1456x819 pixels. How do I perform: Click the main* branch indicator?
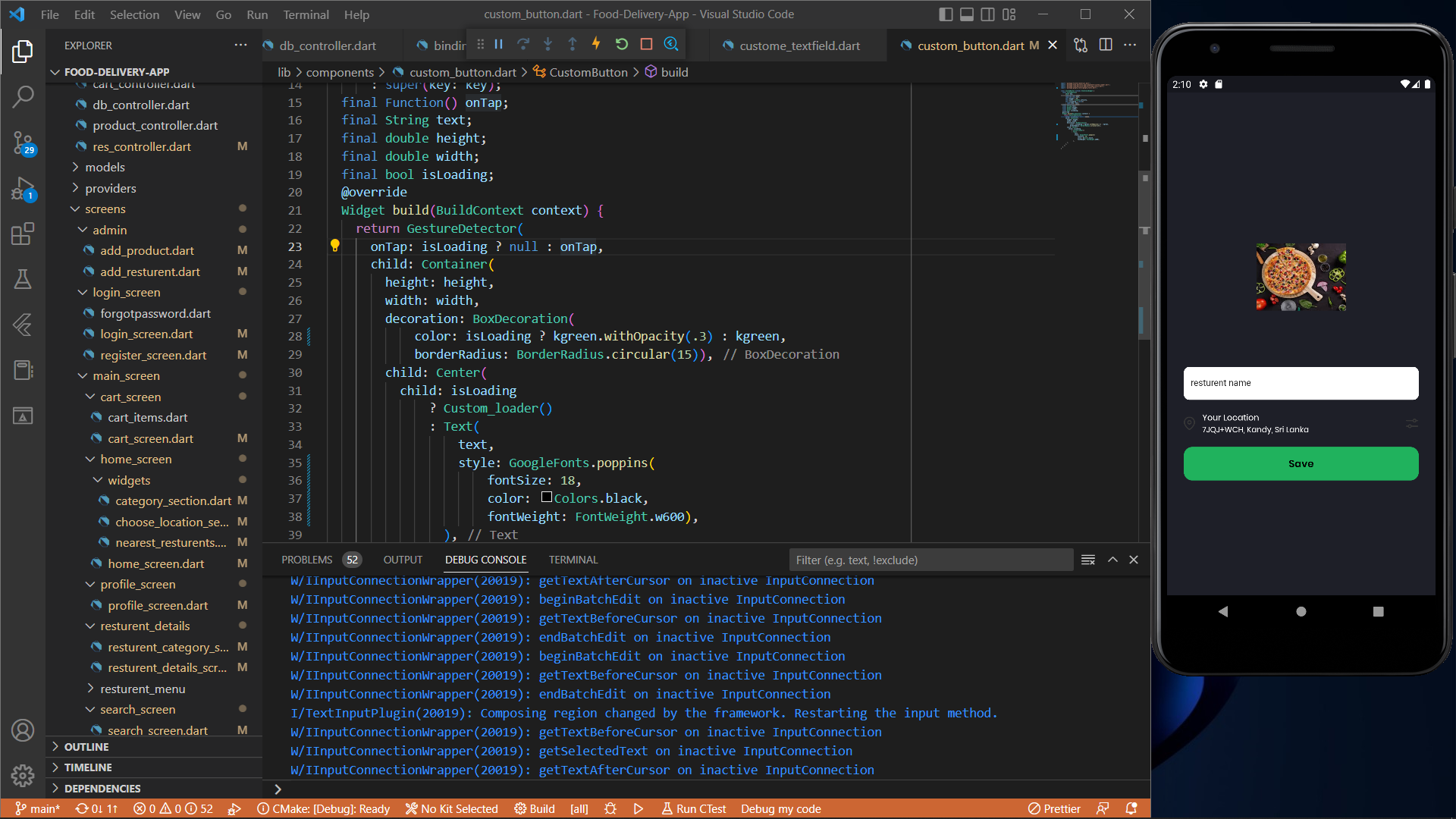coord(37,808)
